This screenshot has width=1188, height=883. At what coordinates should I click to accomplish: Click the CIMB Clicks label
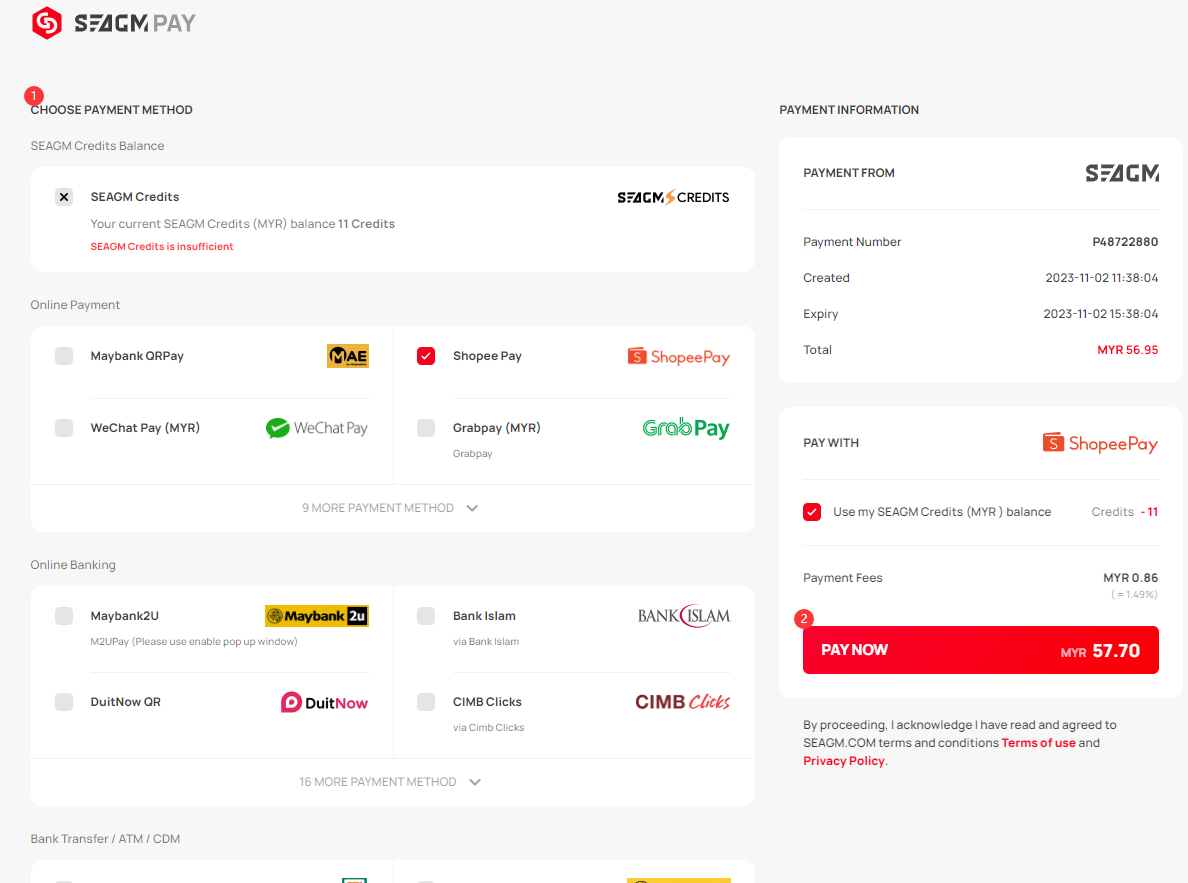coord(487,702)
